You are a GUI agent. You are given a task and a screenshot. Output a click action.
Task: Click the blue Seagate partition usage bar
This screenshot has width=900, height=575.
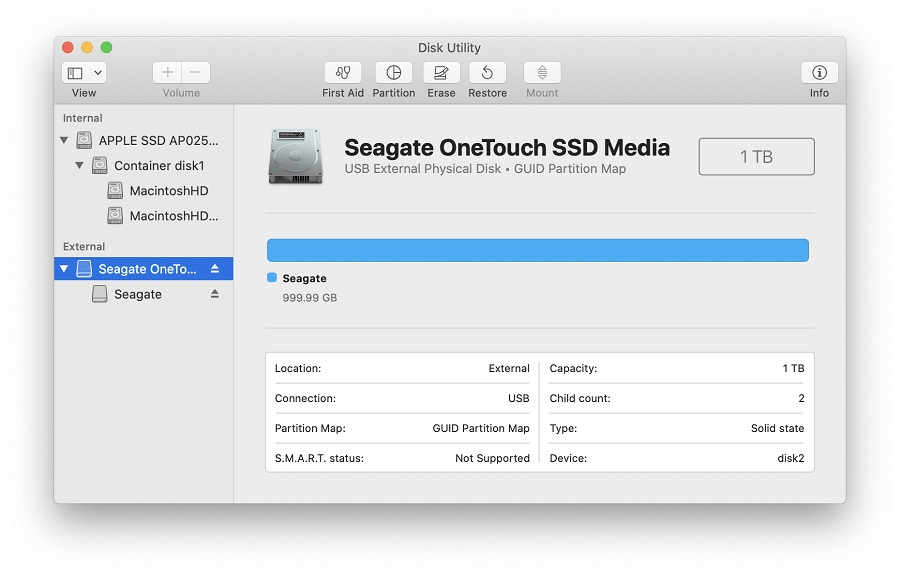(x=537, y=250)
